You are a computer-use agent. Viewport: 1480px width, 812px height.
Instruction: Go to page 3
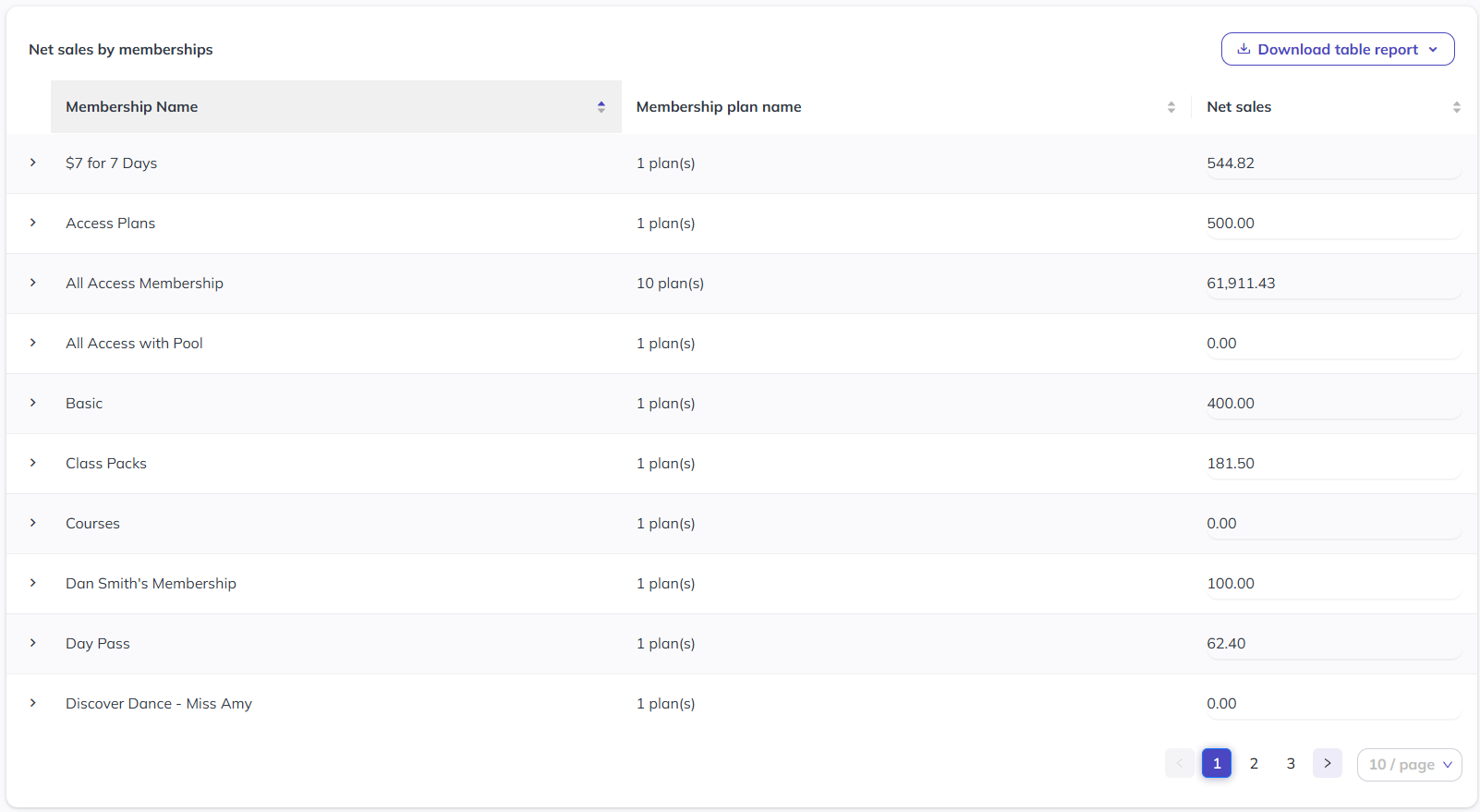coord(1291,763)
